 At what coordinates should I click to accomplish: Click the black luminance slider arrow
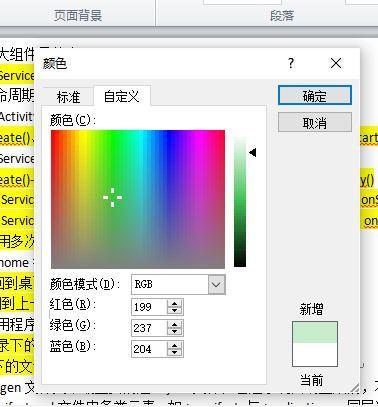click(253, 153)
